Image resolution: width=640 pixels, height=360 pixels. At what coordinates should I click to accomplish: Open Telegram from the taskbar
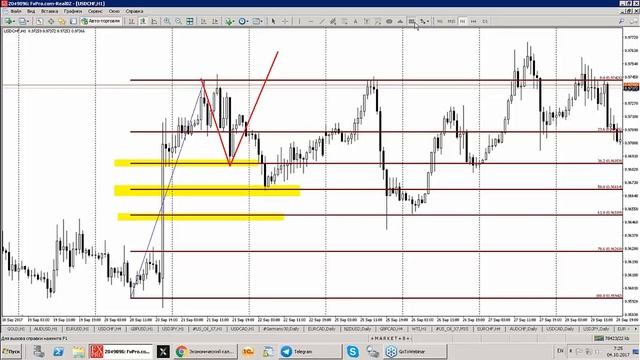point(310,351)
